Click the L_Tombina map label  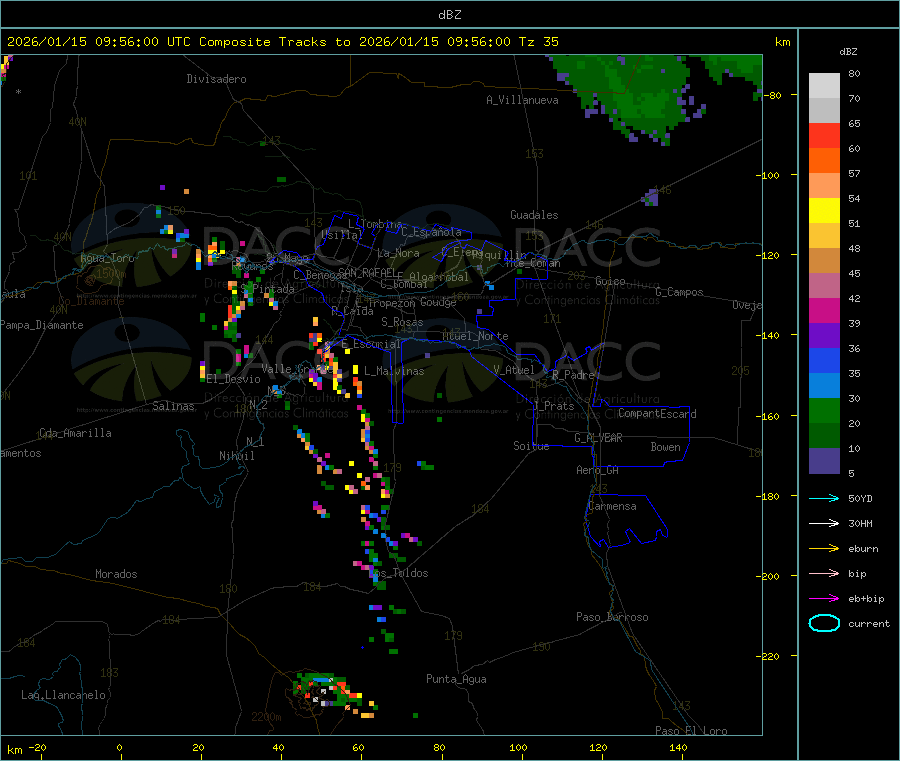click(375, 224)
